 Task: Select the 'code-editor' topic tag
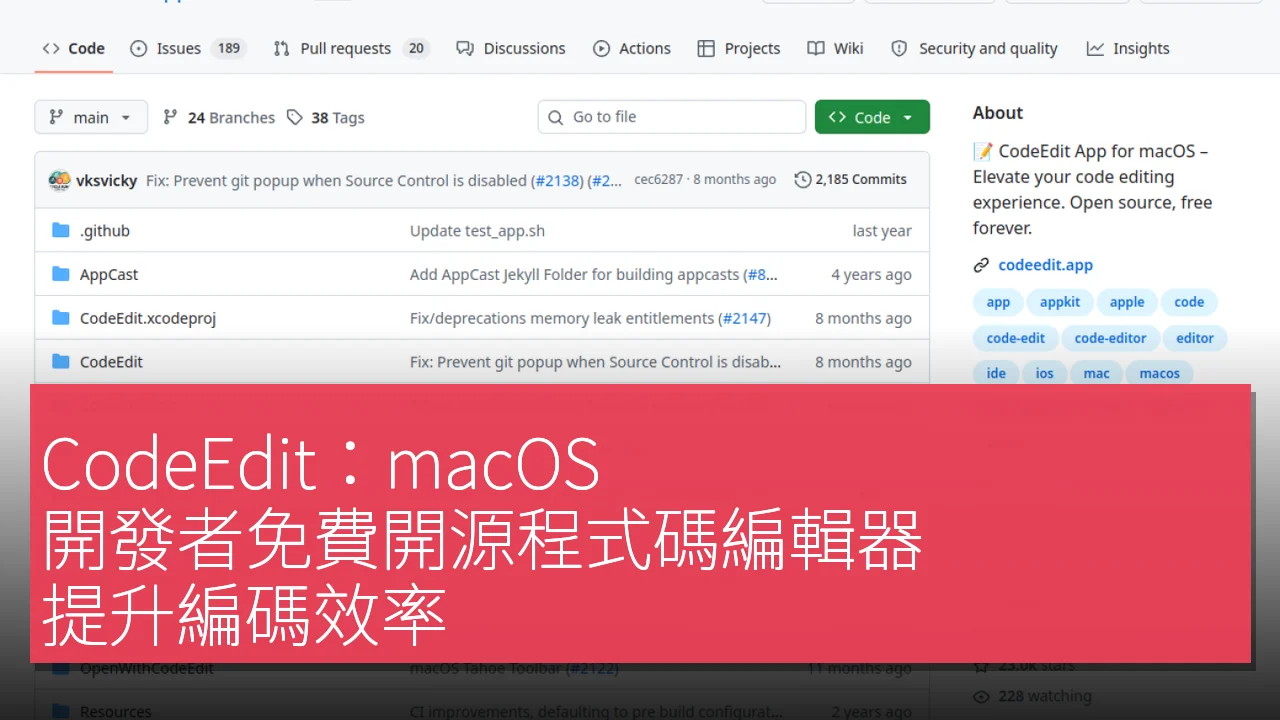tap(1110, 338)
